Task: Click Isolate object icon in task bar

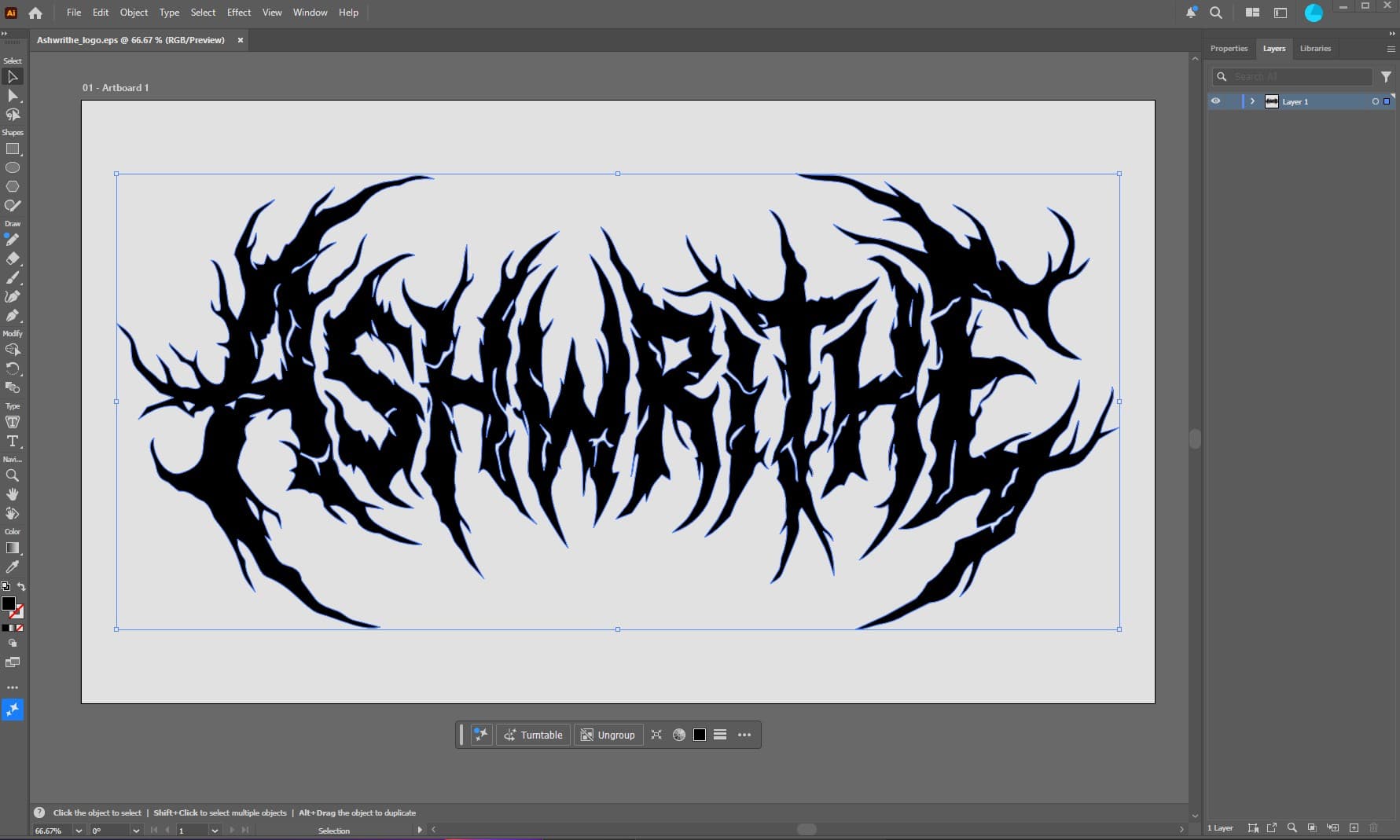Action: pyautogui.click(x=656, y=735)
